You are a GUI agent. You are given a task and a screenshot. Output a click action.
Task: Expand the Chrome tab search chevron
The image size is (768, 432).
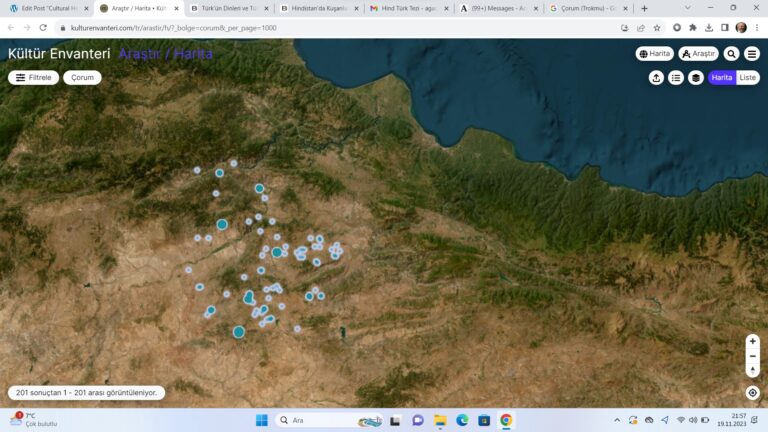(688, 8)
